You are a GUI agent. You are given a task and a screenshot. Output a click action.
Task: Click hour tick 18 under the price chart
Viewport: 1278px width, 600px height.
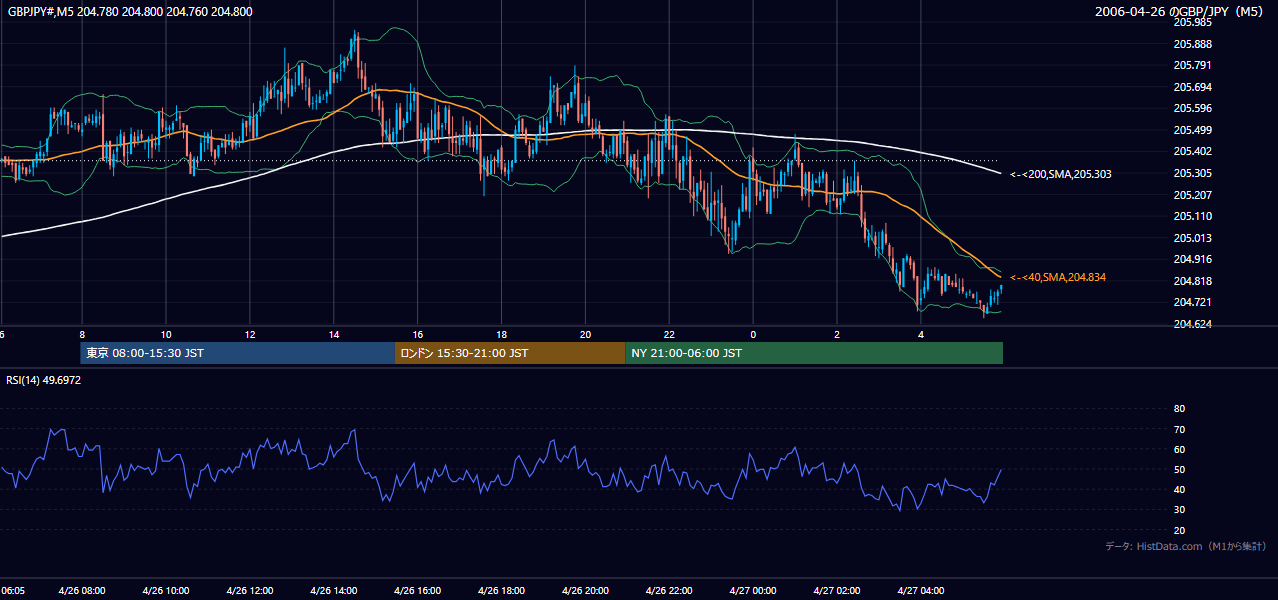pyautogui.click(x=502, y=334)
